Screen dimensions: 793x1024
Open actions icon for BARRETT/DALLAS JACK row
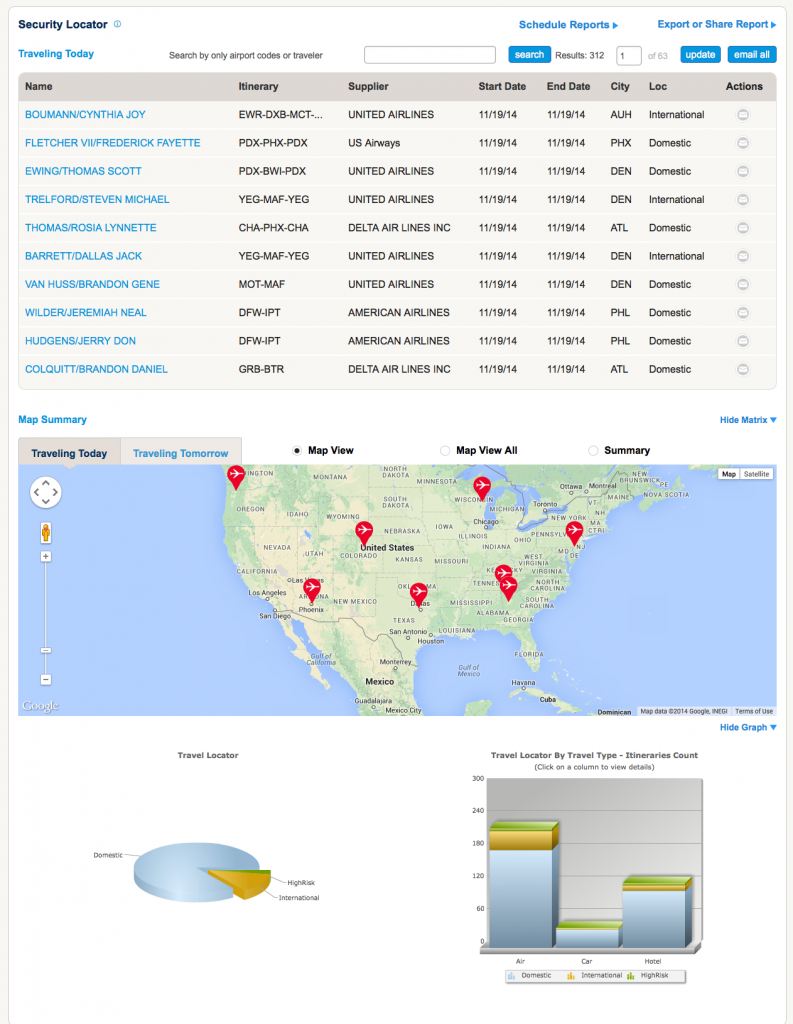coord(743,256)
